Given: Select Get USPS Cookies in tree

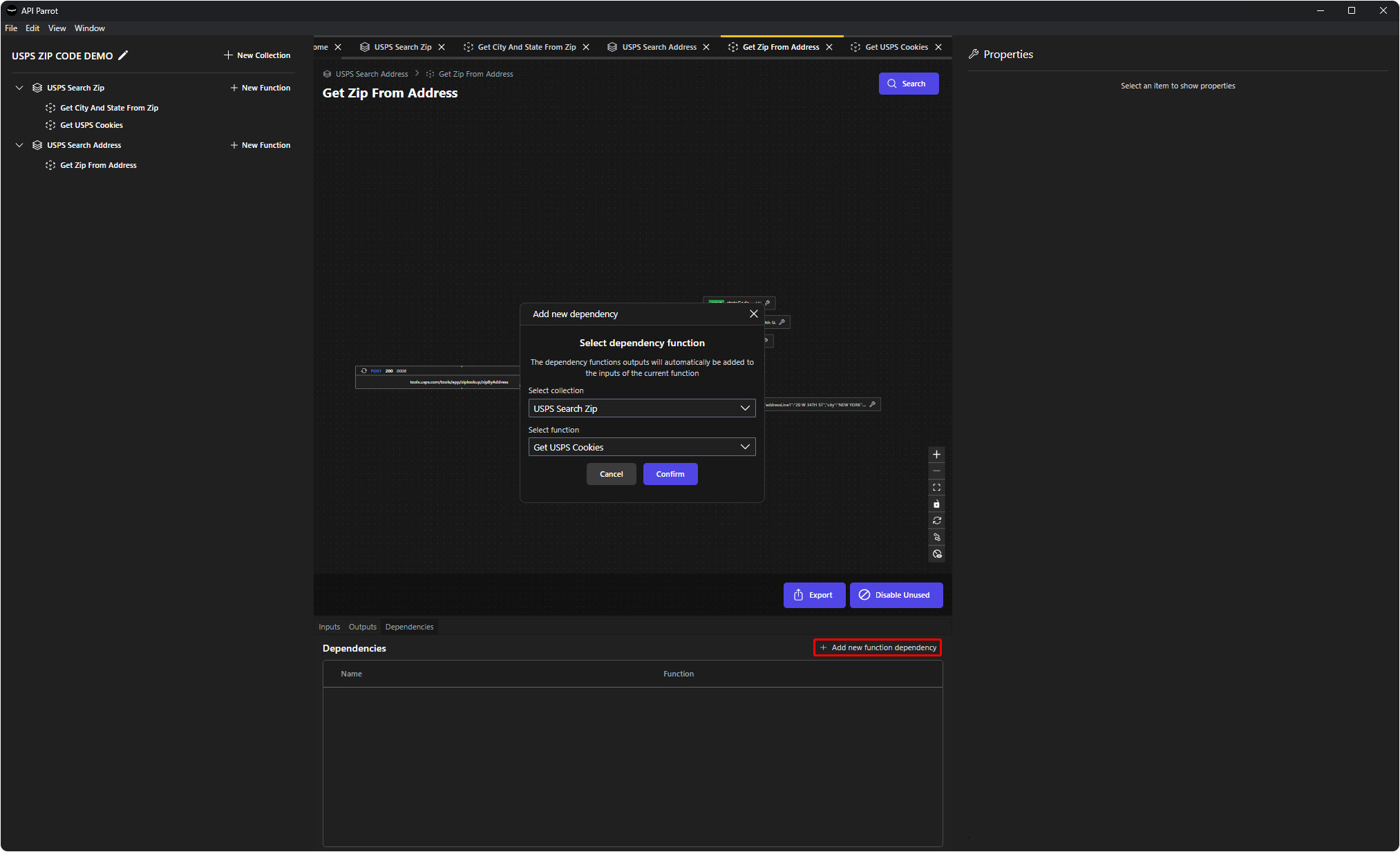Looking at the screenshot, I should click(x=91, y=125).
